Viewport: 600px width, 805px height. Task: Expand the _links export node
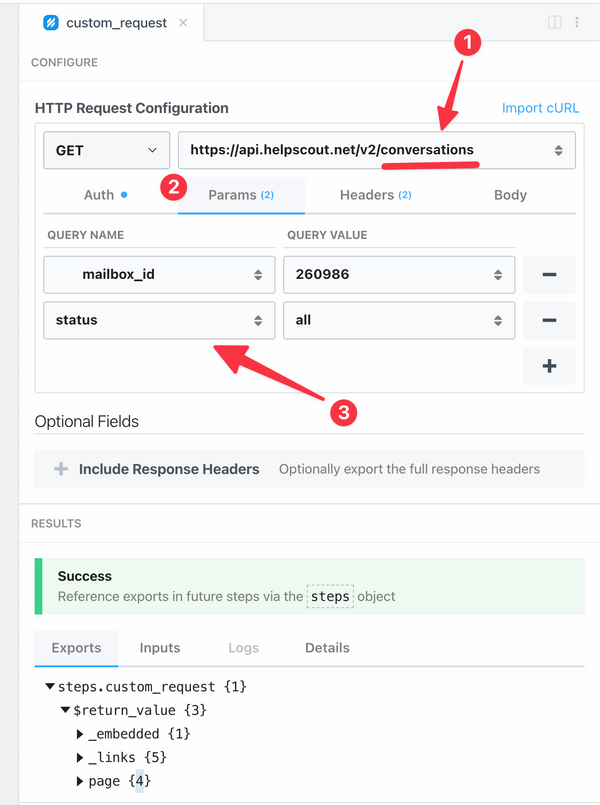click(x=80, y=757)
